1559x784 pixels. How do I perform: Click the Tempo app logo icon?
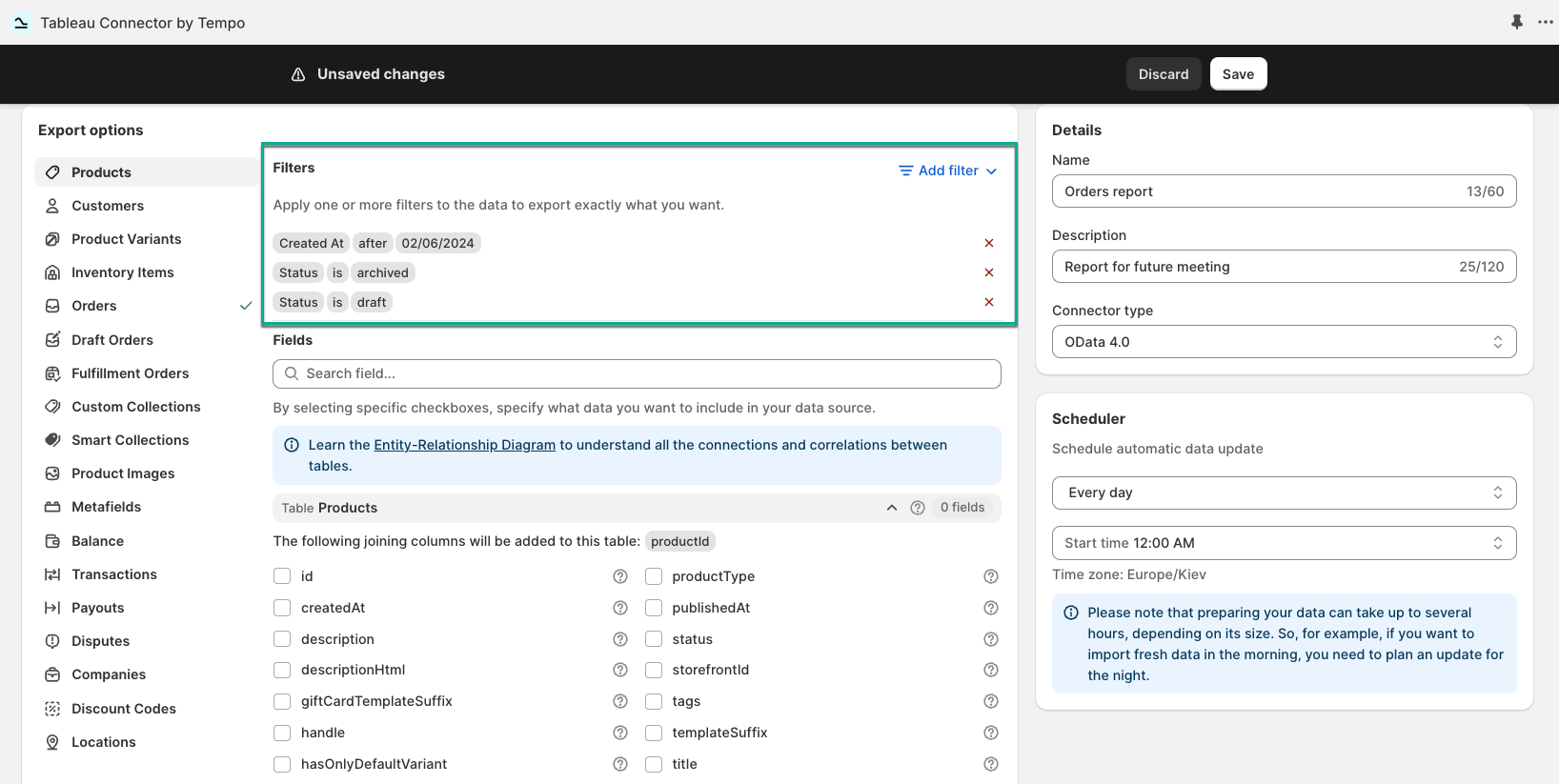(21, 22)
